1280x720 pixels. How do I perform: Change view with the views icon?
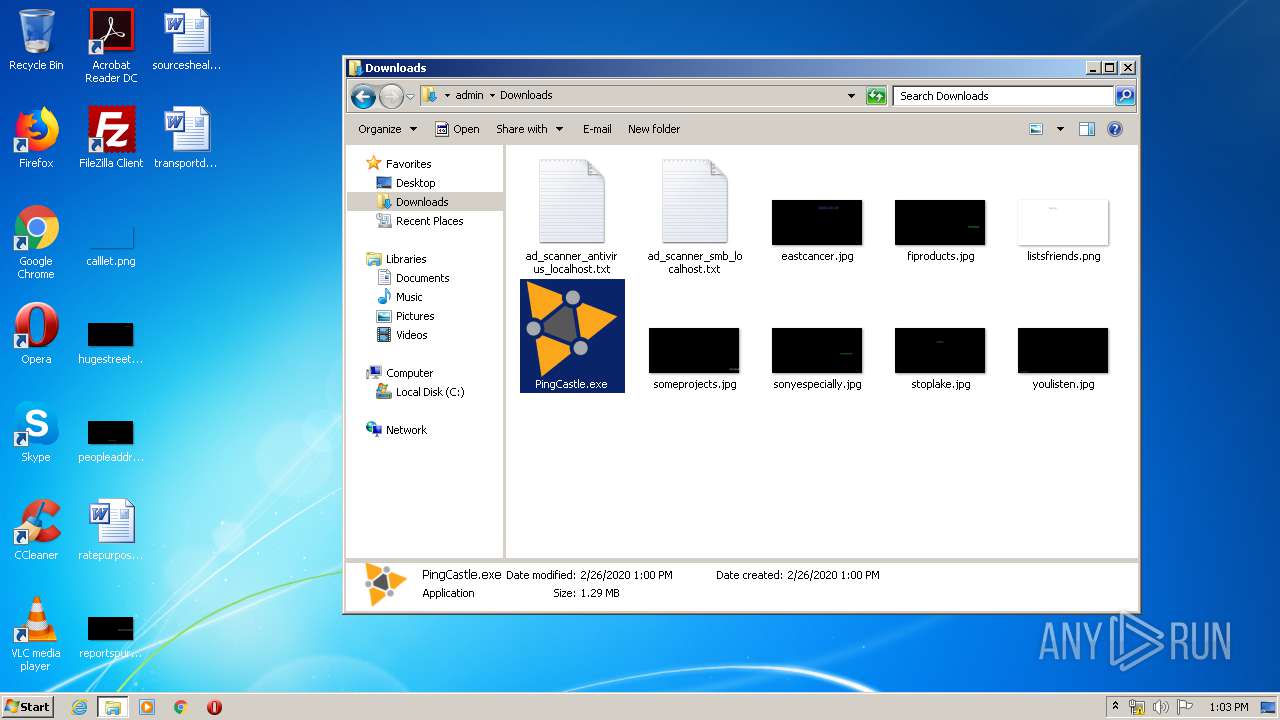[1036, 129]
